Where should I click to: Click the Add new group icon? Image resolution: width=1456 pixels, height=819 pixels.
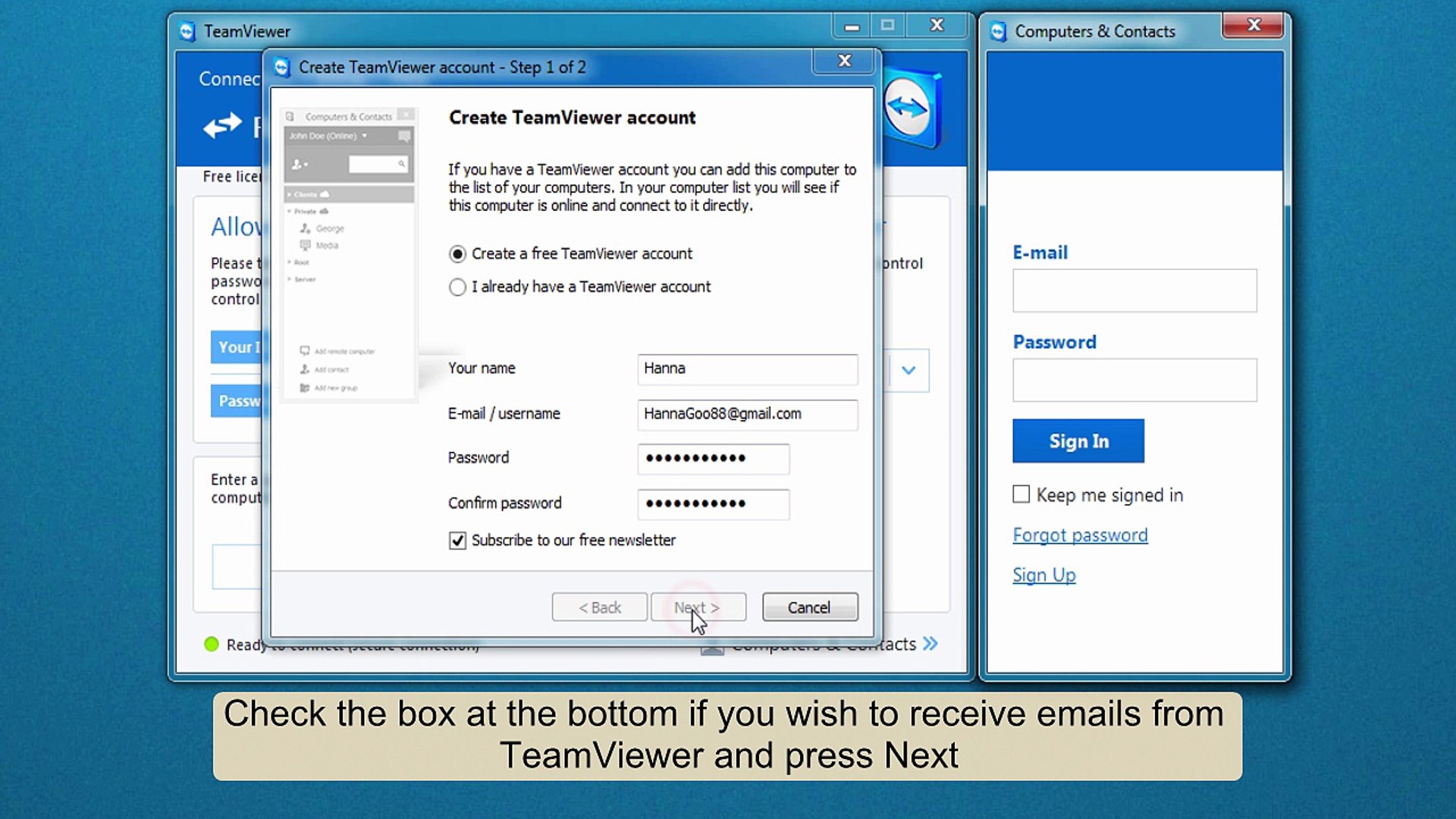point(306,388)
